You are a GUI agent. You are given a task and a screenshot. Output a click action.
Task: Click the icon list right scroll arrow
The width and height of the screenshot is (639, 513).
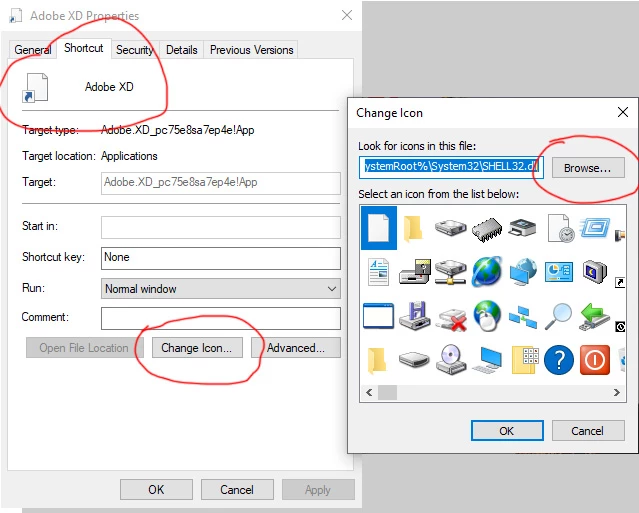tap(617, 392)
